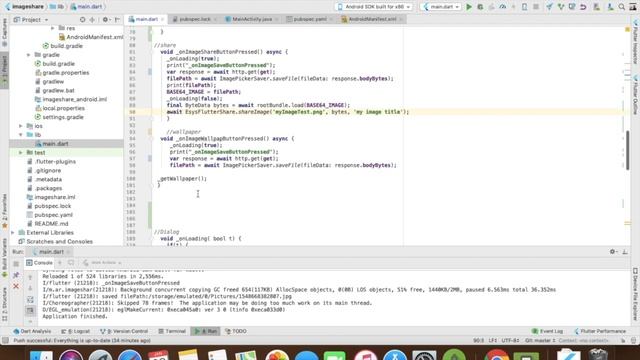Open main.dart run configuration dropdown
Viewport: 640px width, 360px height.
coord(441,7)
